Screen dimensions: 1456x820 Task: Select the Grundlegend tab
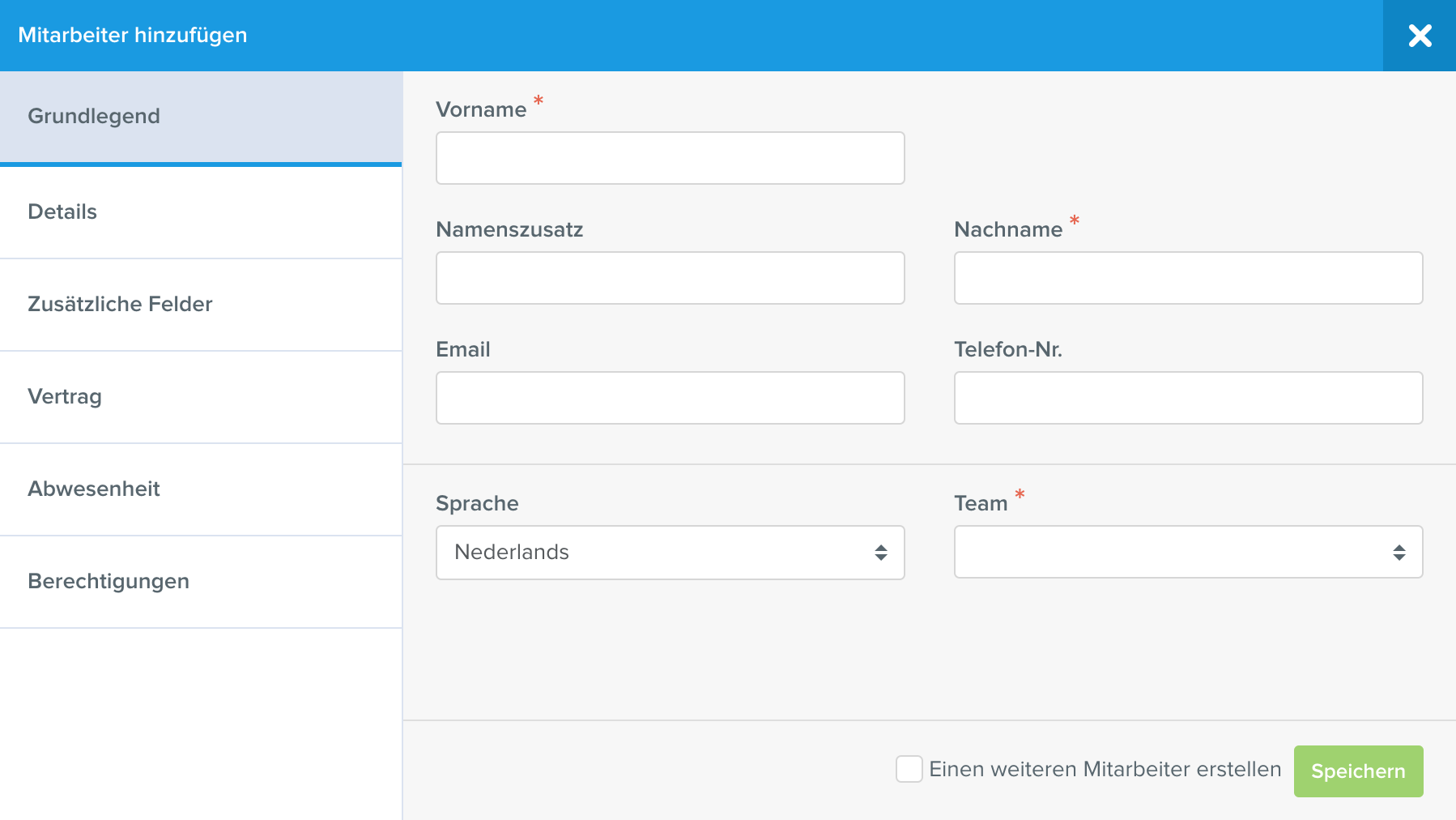201,117
